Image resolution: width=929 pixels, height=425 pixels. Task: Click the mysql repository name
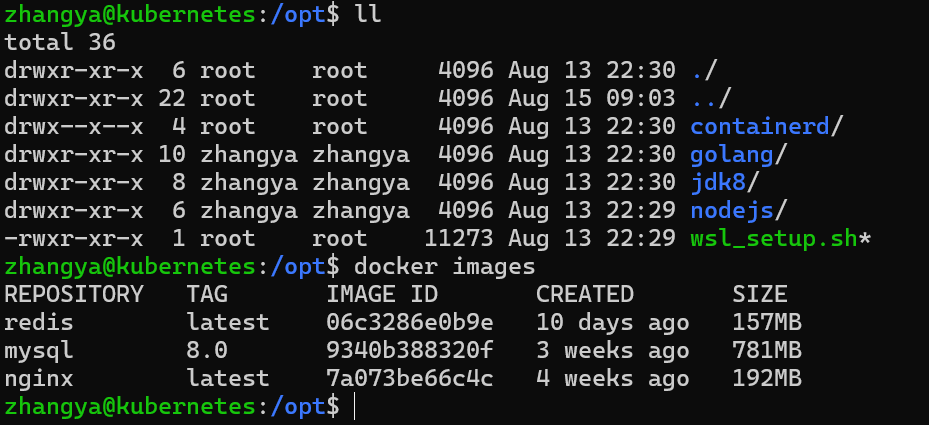39,351
